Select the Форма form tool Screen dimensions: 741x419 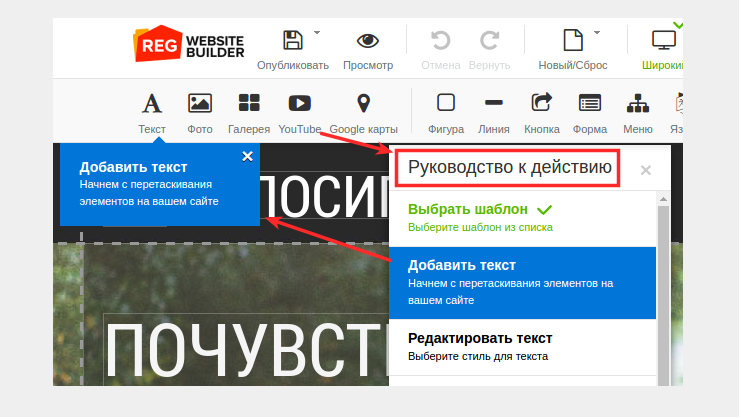(x=590, y=113)
